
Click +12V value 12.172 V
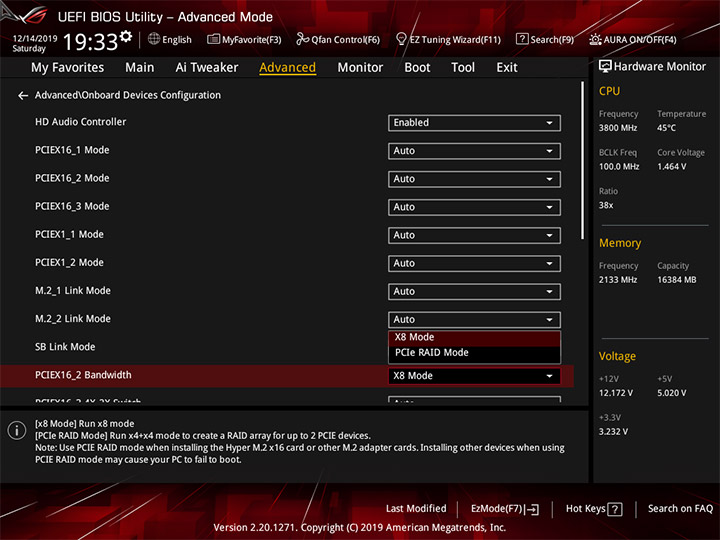tap(615, 394)
